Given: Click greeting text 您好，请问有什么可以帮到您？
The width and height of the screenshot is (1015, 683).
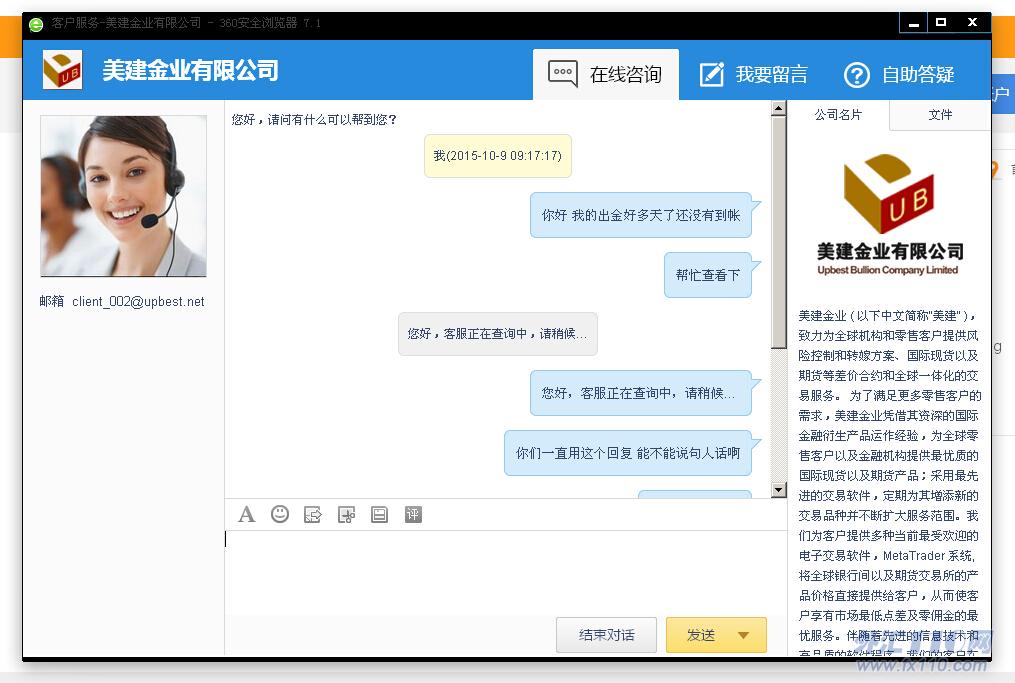Looking at the screenshot, I should pos(314,120).
